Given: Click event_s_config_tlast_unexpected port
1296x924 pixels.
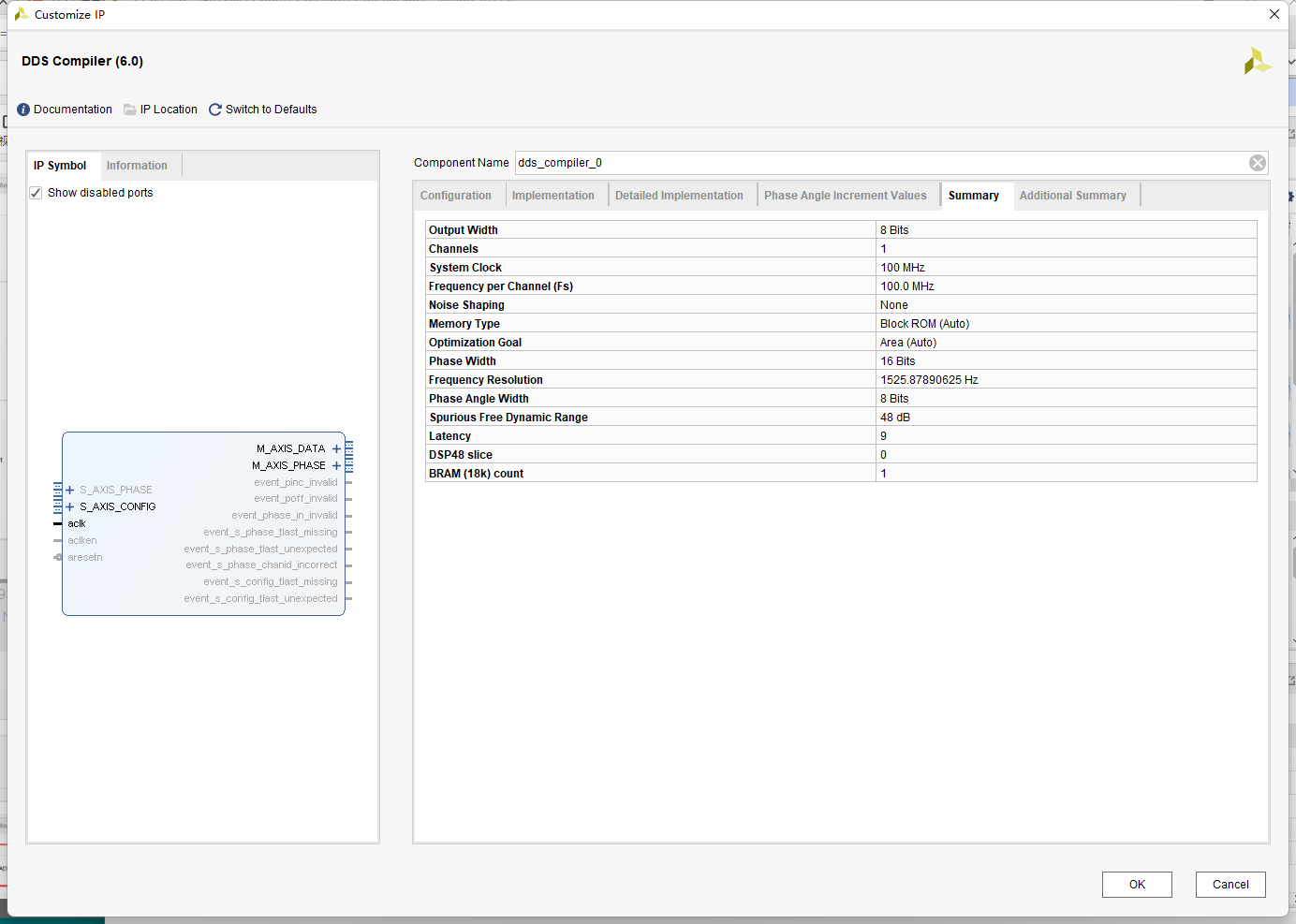Looking at the screenshot, I should (x=260, y=599).
